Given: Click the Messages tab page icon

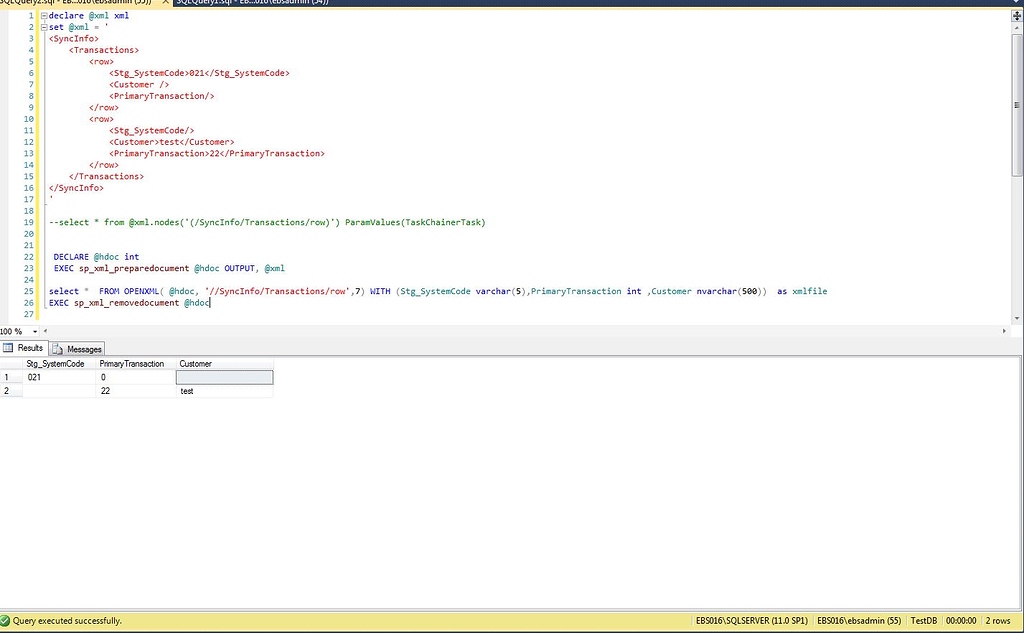Looking at the screenshot, I should coord(57,349).
